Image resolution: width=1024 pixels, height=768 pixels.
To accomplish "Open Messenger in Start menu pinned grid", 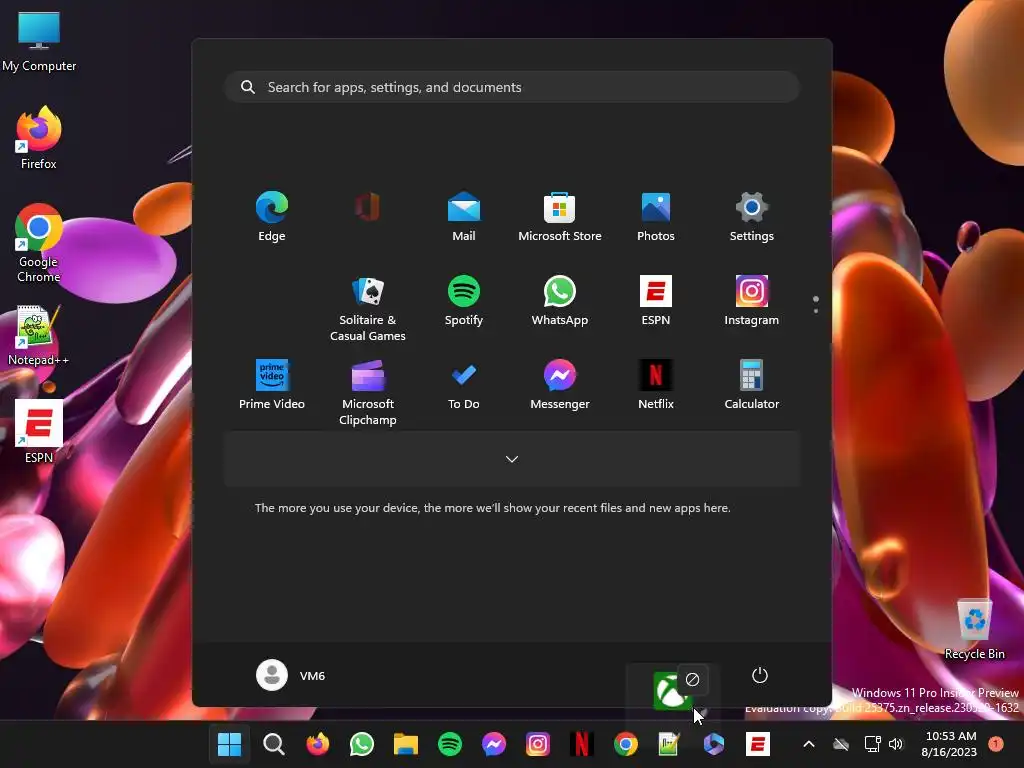I will (560, 385).
